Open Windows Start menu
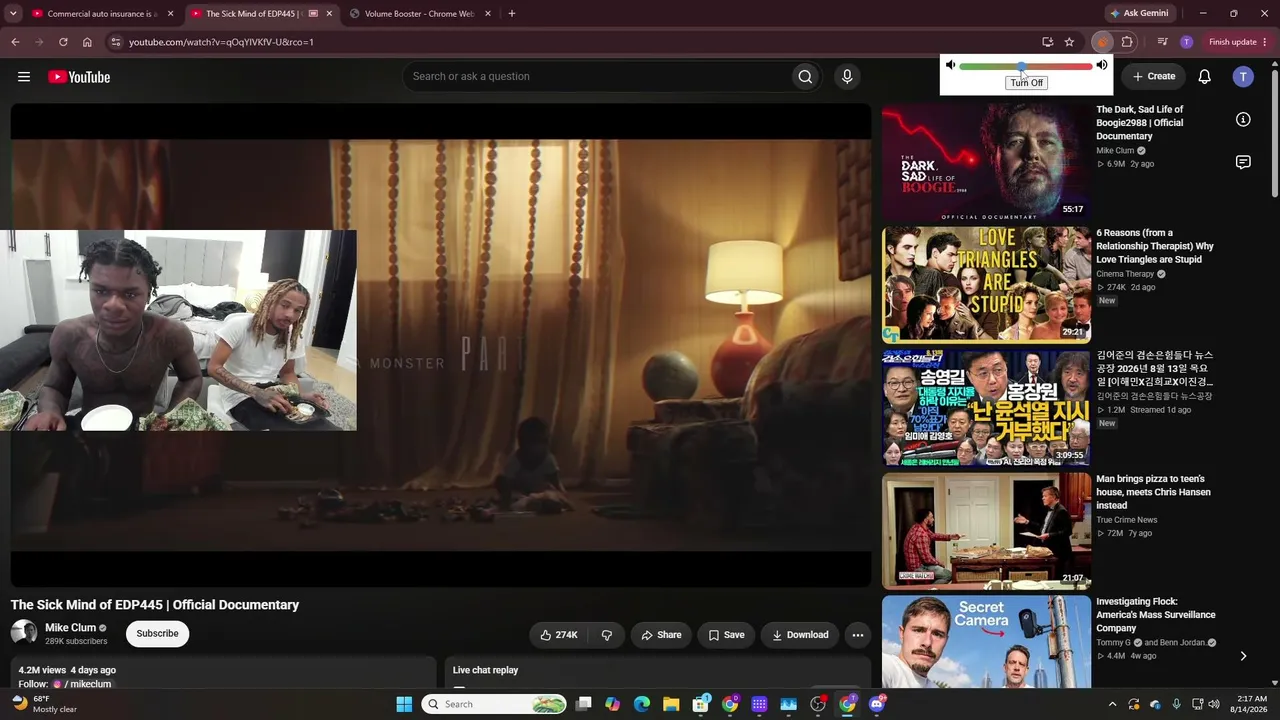 click(x=404, y=704)
